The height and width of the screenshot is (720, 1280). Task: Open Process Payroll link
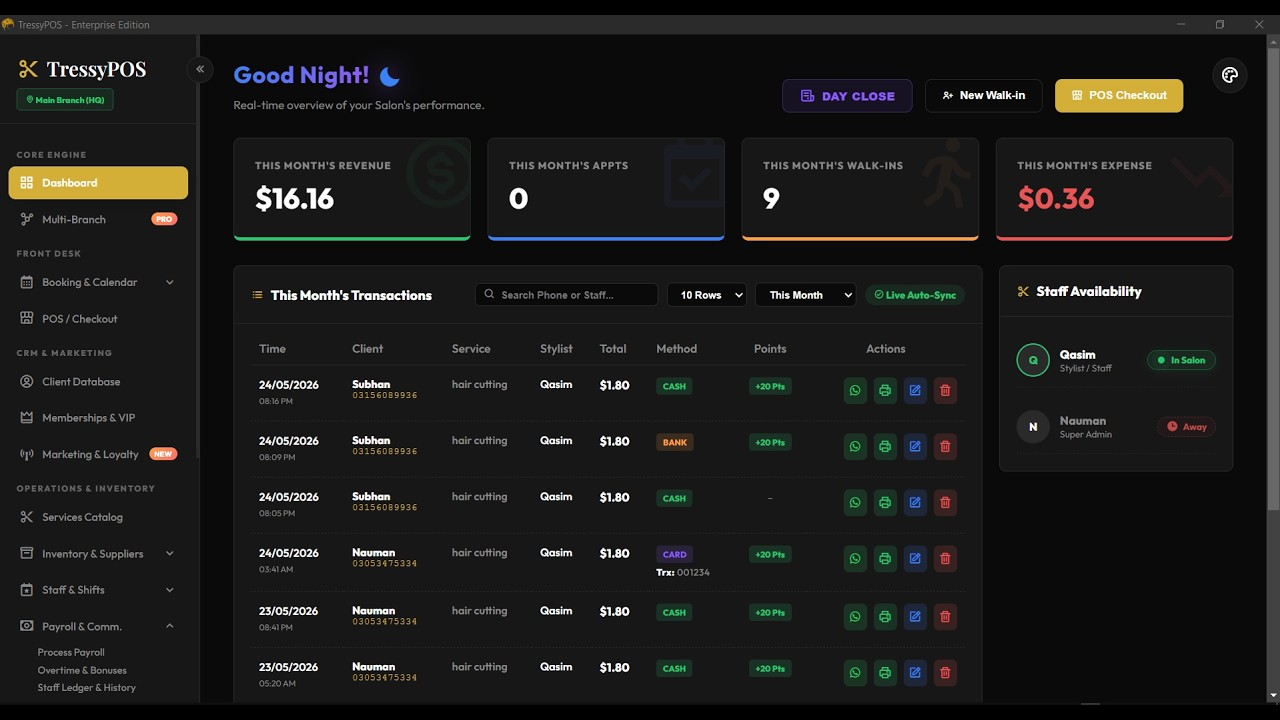pos(71,652)
